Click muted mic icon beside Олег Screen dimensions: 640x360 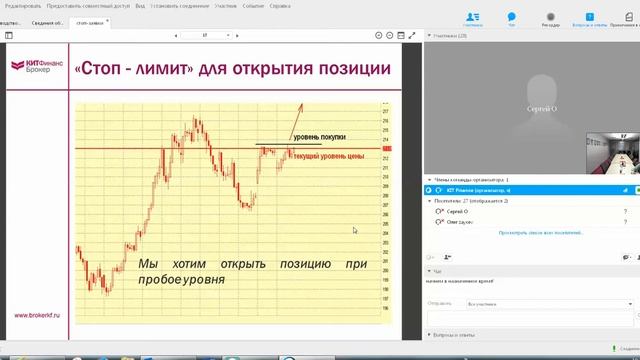point(439,222)
